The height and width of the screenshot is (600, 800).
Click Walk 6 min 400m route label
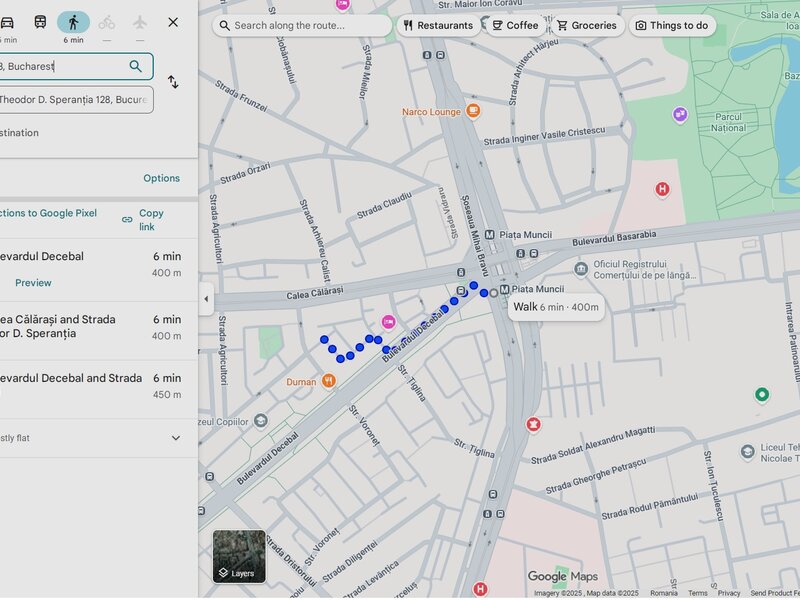556,307
